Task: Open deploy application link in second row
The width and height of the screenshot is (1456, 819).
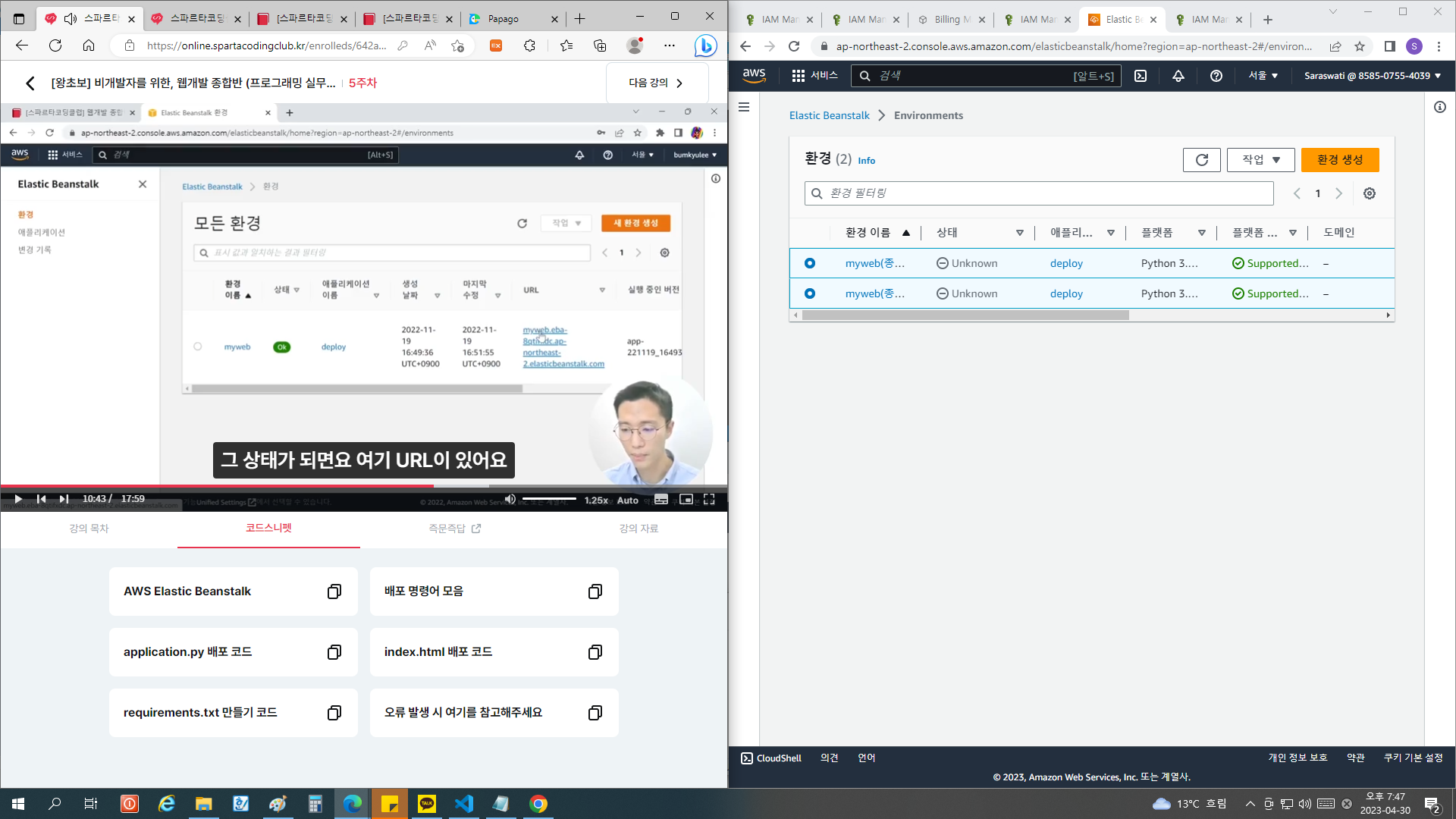Action: click(1066, 293)
